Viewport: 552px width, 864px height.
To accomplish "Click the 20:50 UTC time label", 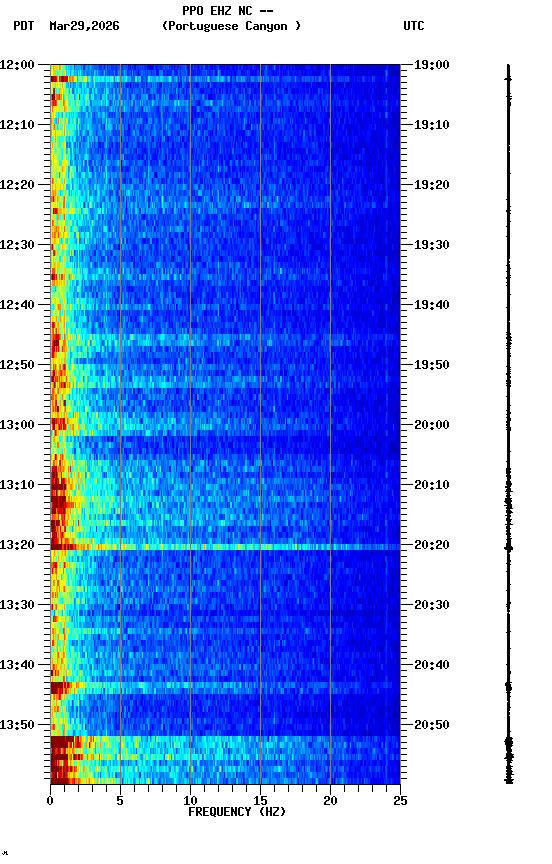I will [x=432, y=725].
